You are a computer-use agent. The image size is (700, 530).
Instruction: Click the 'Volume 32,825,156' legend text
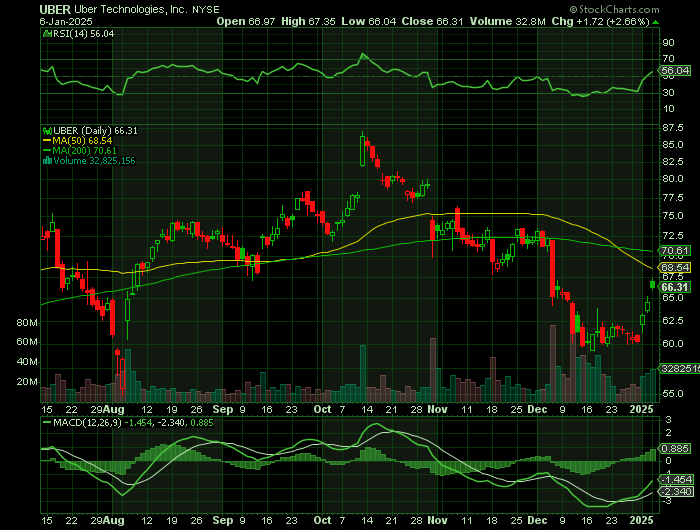click(x=94, y=161)
